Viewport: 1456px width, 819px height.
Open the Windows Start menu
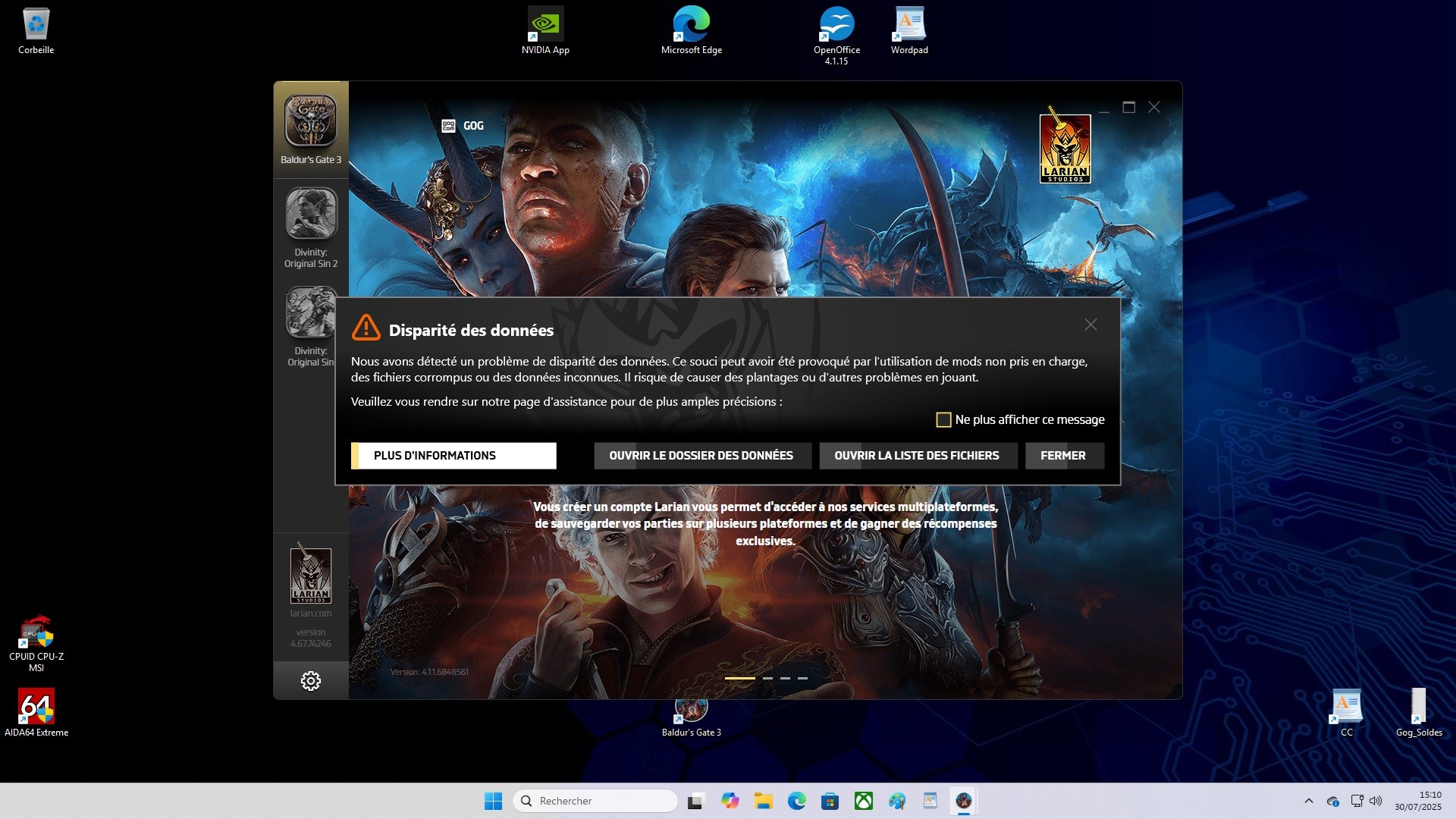493,801
